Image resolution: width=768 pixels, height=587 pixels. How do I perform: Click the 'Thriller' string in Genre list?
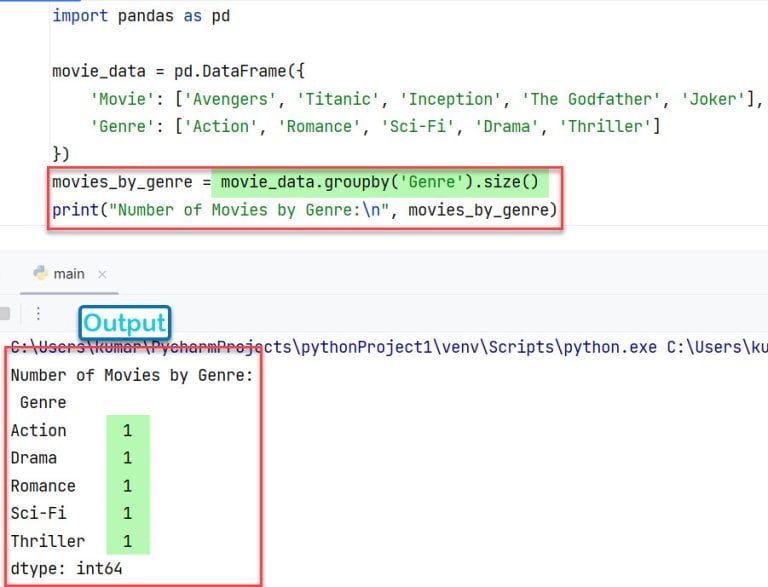coord(605,127)
